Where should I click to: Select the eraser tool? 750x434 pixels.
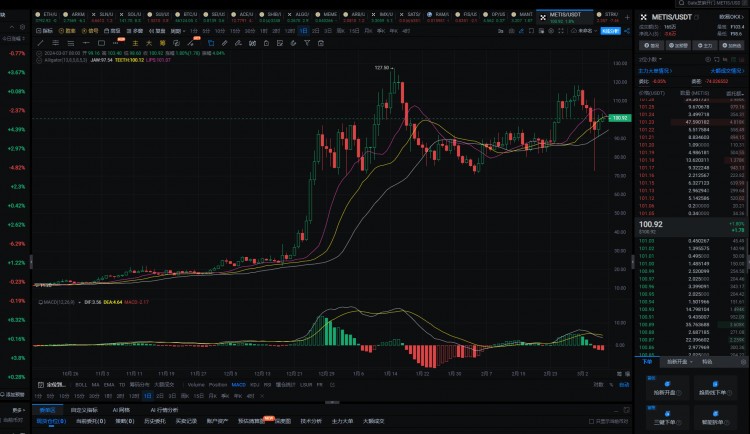(238, 43)
